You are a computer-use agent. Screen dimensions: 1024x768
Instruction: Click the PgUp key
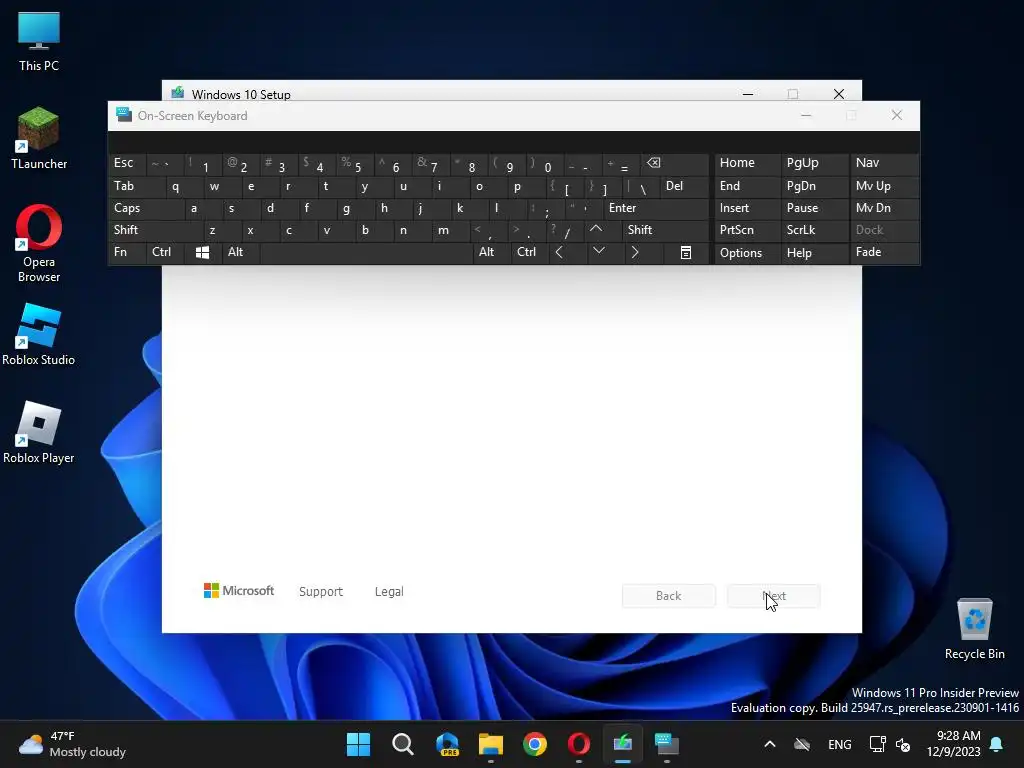(x=814, y=163)
